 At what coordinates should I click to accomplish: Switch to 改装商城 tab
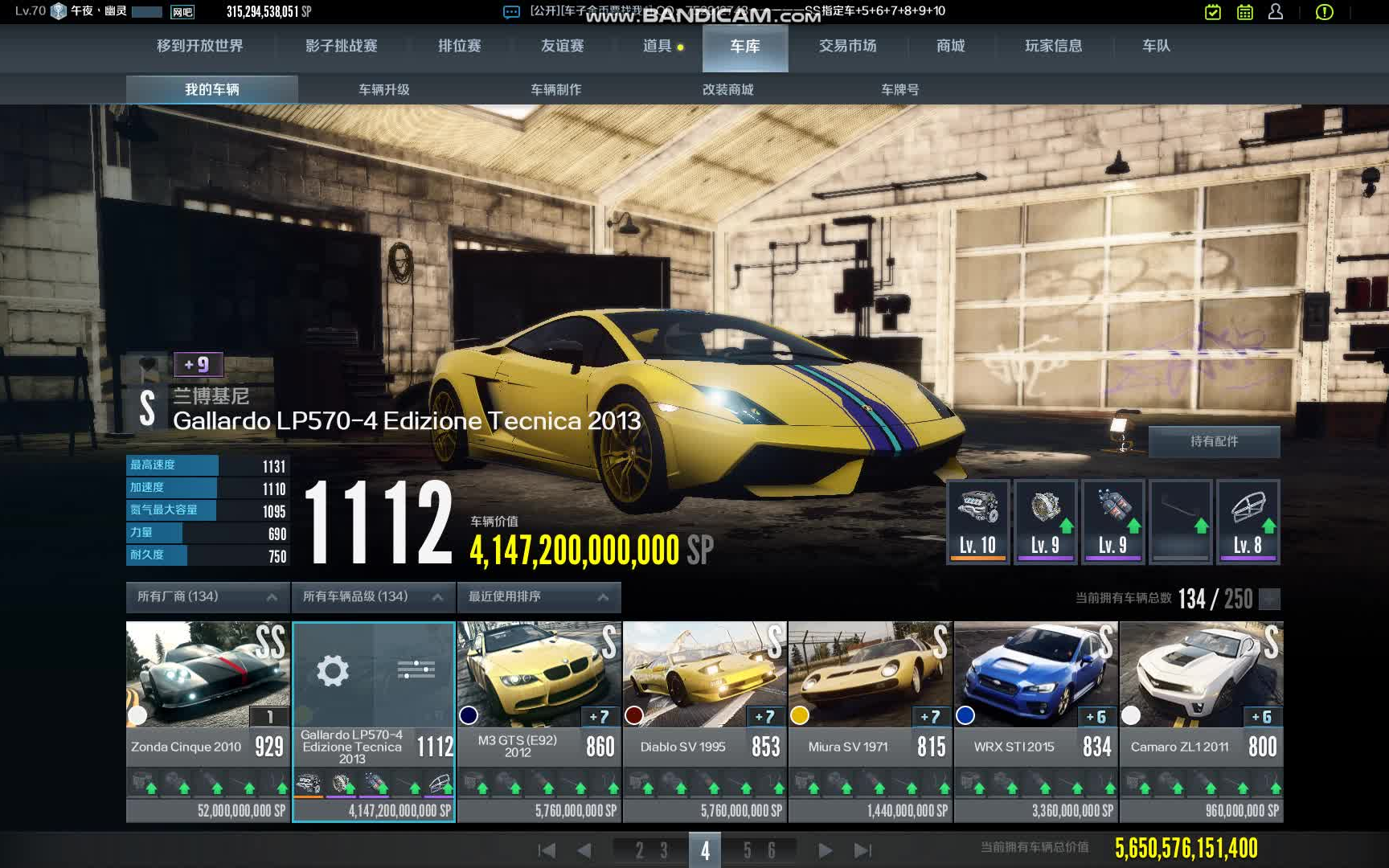pos(728,89)
